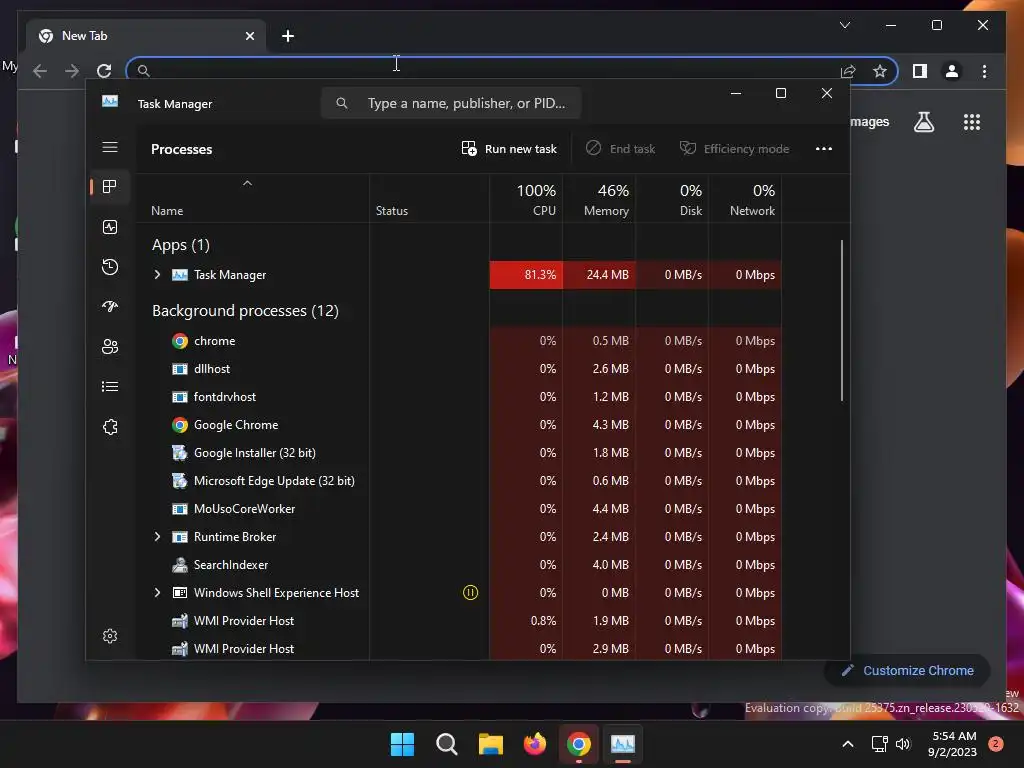
Task: Open the Services page icon
Action: click(x=110, y=427)
